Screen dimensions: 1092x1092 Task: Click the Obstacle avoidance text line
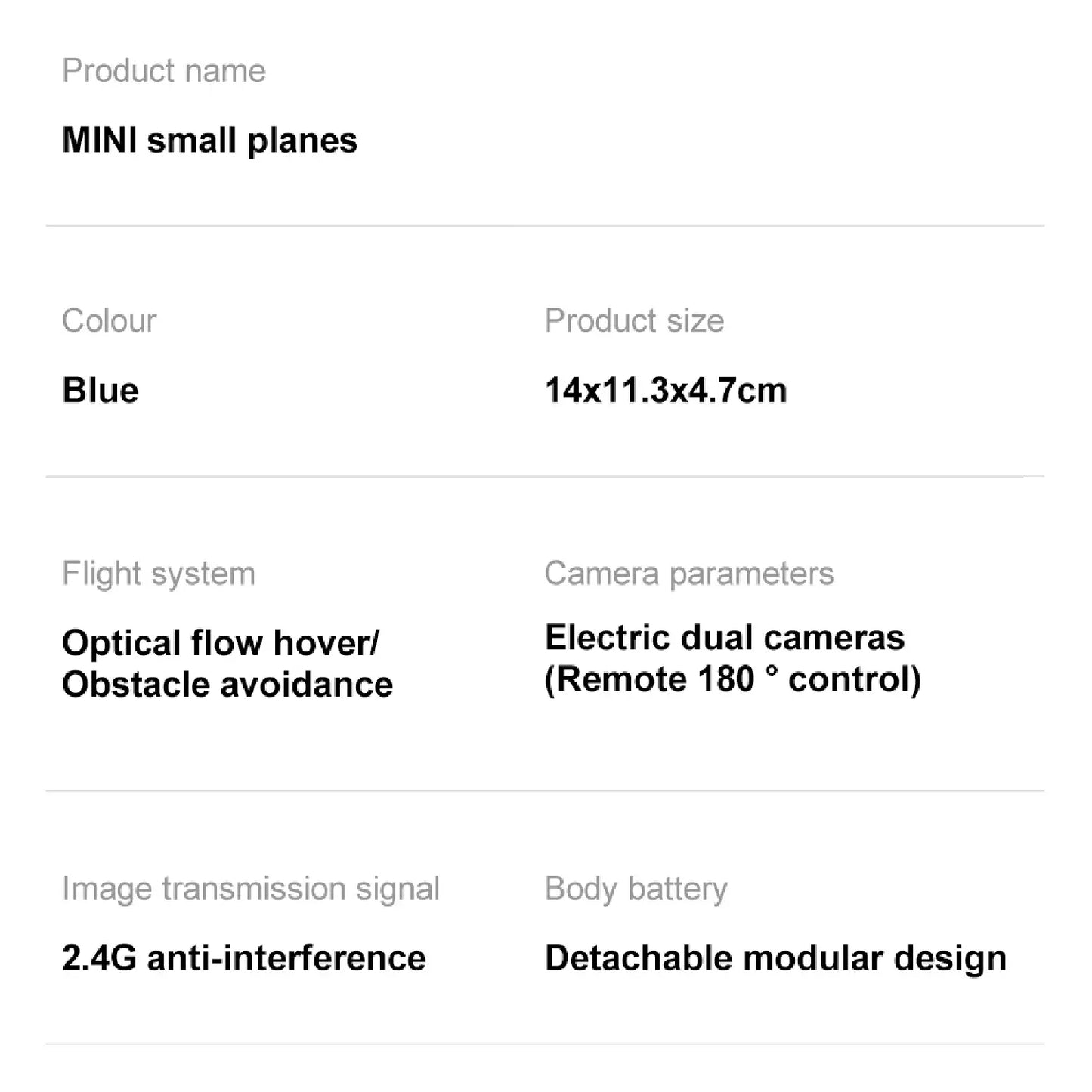pyautogui.click(x=227, y=685)
